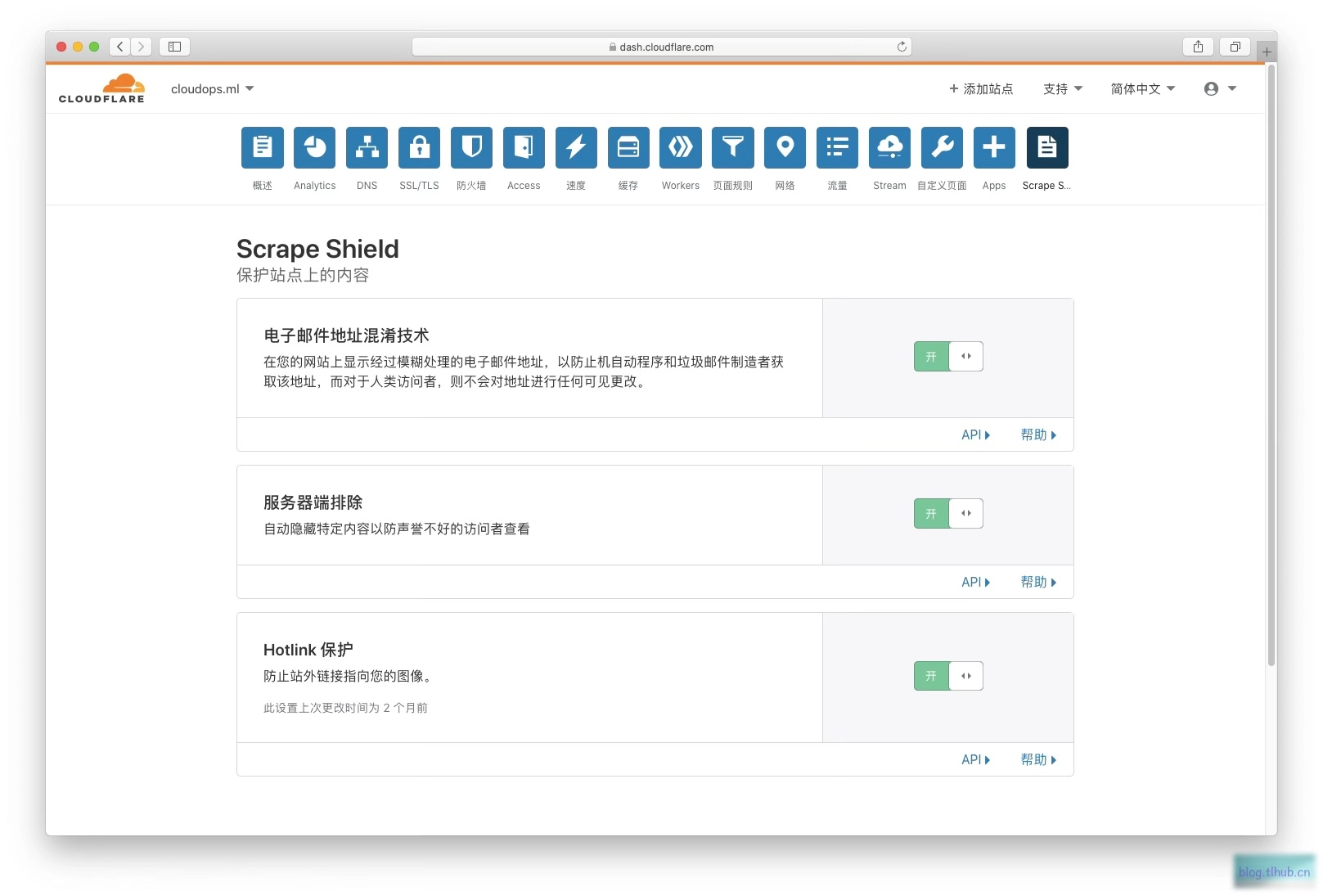Image resolution: width=1323 pixels, height=896 pixels.
Task: Open the Access door icon
Action: [x=524, y=147]
